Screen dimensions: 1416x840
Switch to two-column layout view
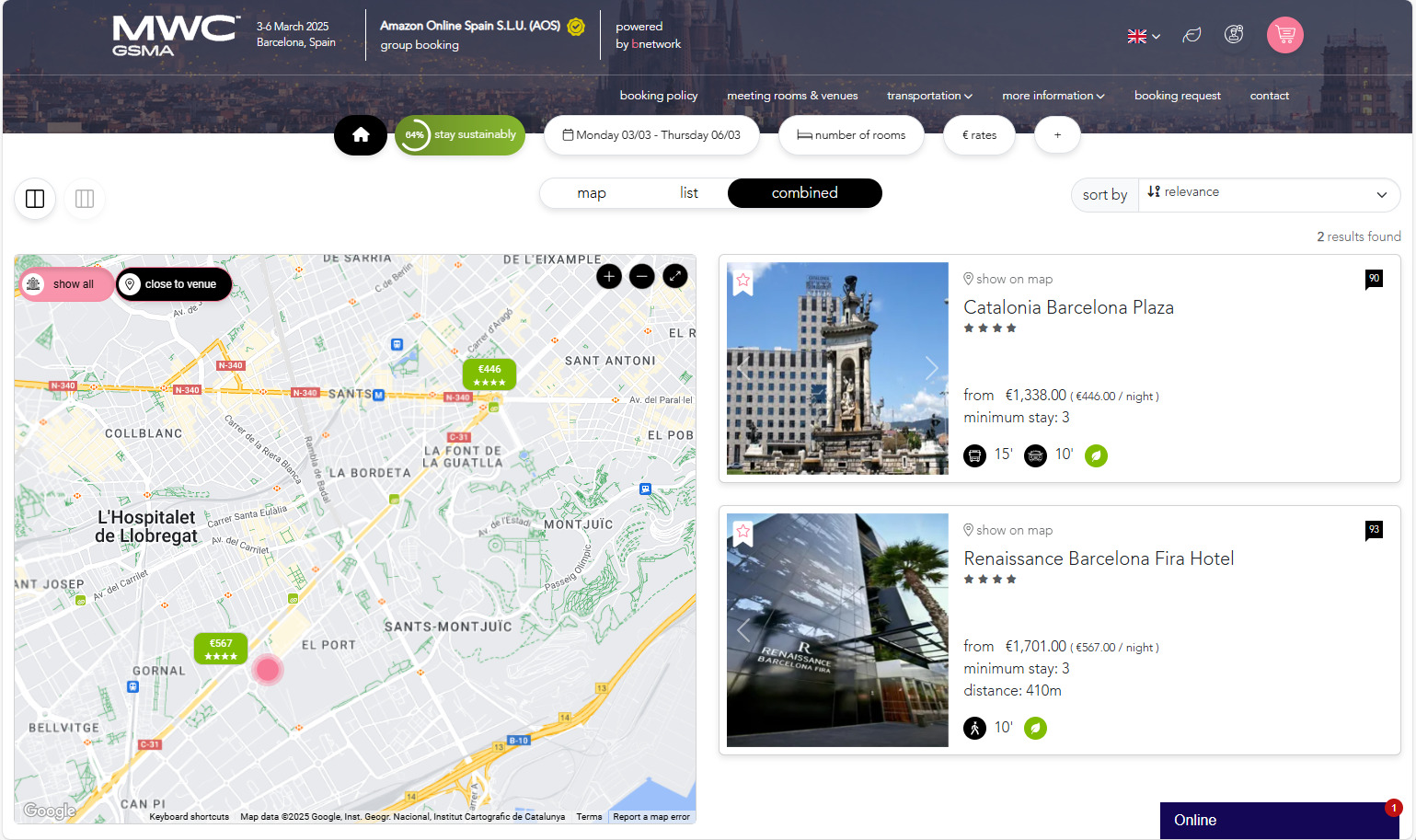coord(35,199)
